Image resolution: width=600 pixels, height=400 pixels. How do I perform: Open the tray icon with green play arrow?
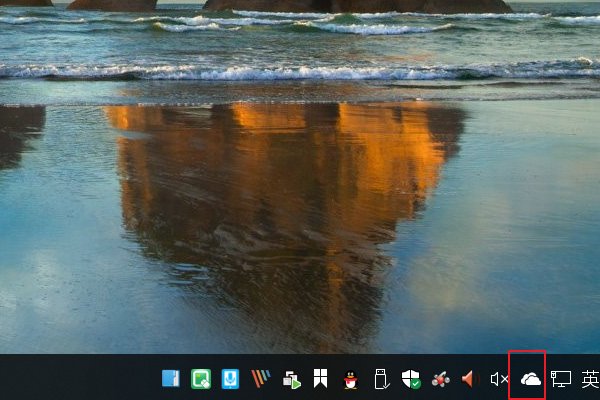click(291, 379)
